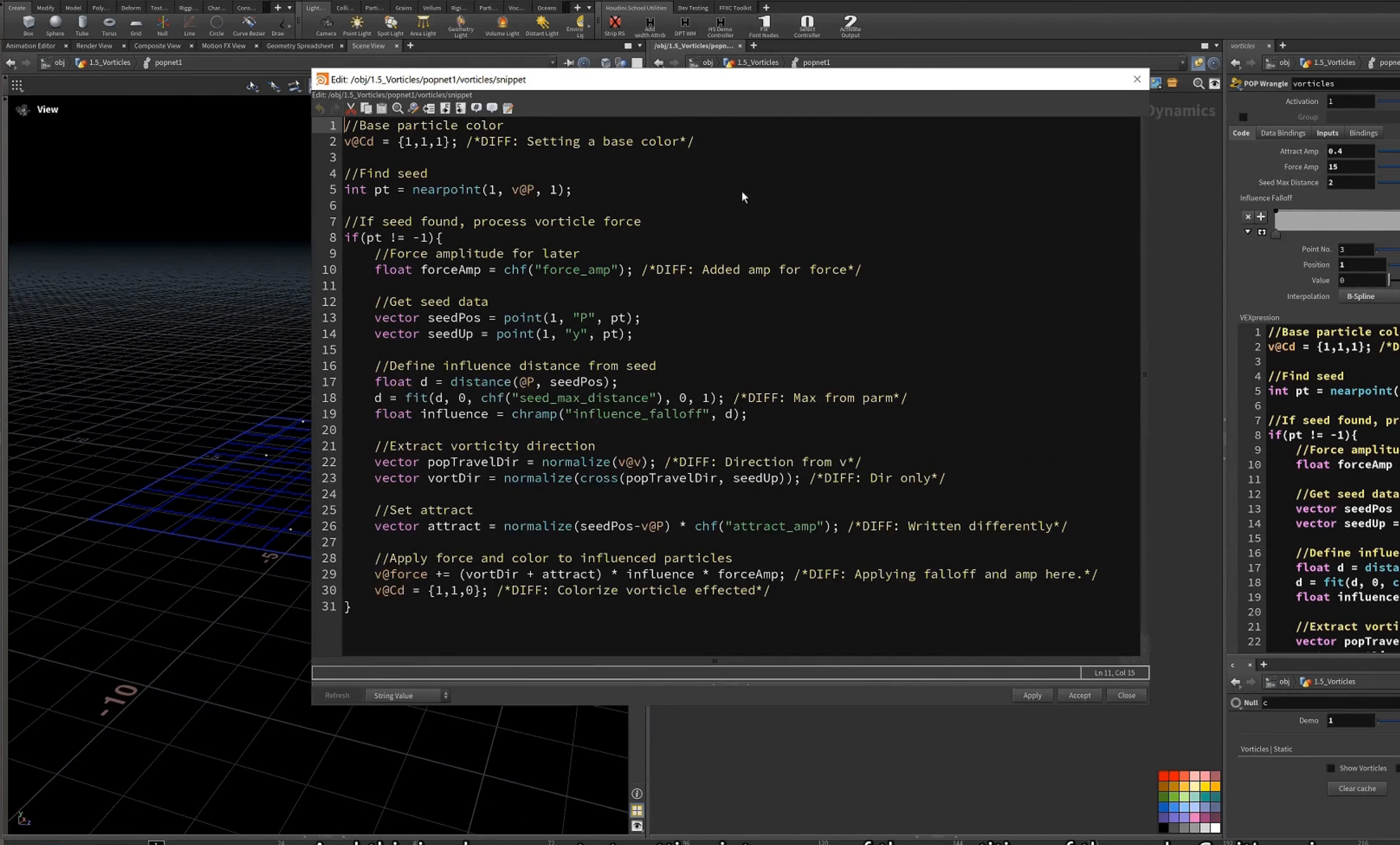This screenshot has width=1400, height=845.
Task: Add a Spot Light
Action: (x=390, y=26)
